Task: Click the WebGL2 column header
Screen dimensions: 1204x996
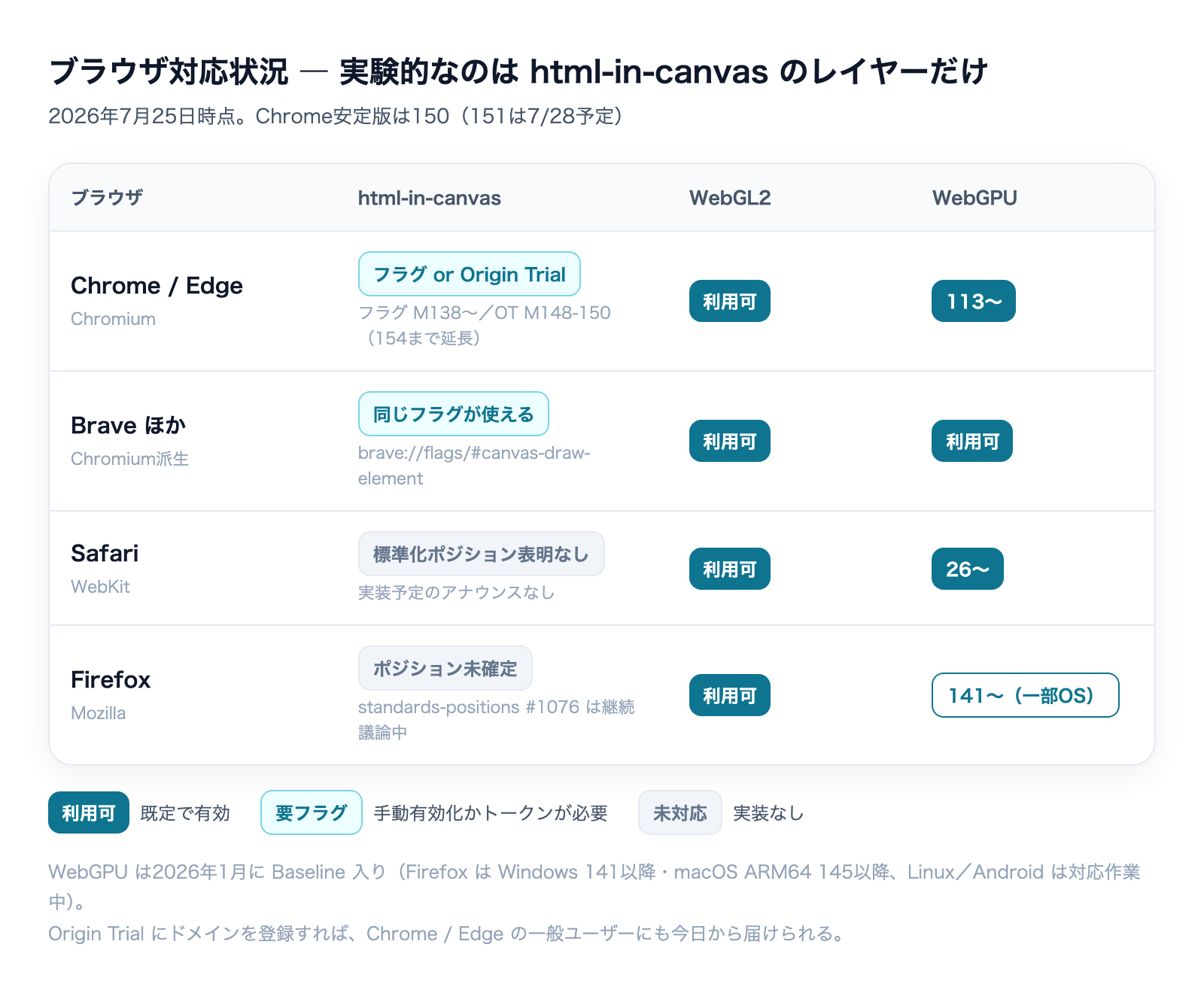Action: tap(730, 198)
